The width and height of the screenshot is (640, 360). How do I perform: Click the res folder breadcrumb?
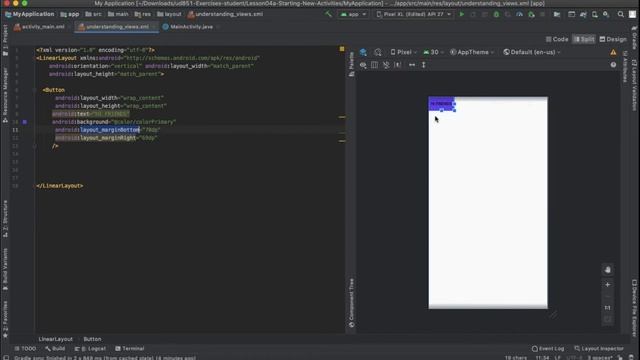(x=142, y=14)
